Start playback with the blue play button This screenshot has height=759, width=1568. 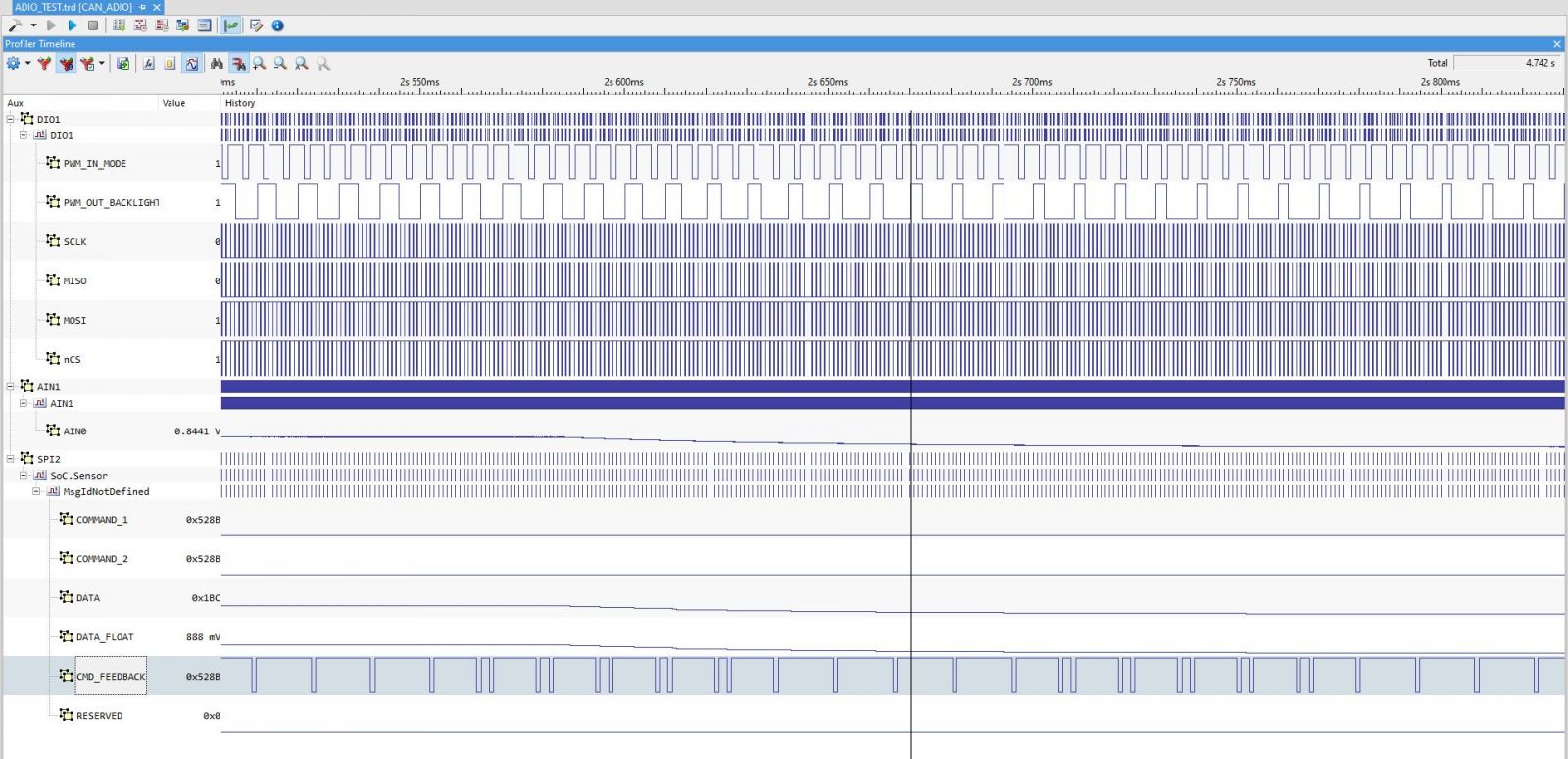point(72,25)
